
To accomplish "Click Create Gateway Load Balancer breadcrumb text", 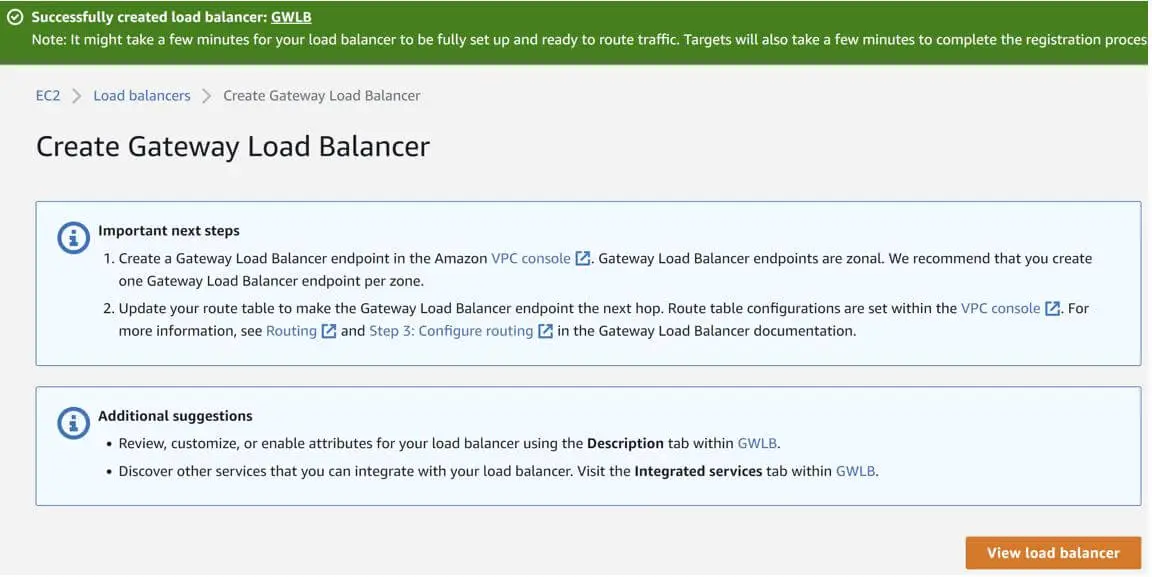I will (322, 96).
